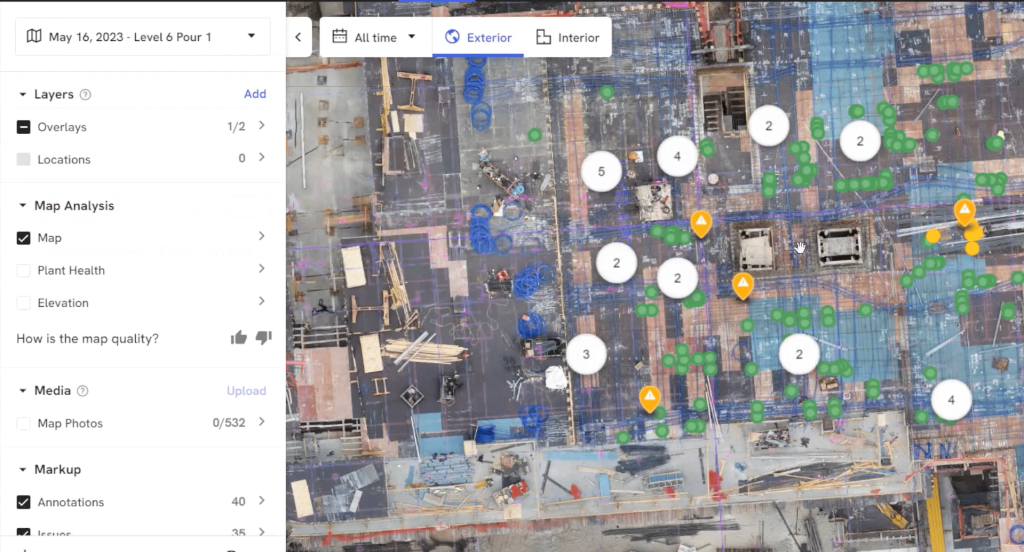Enable Map Photos checkbox

(x=24, y=423)
